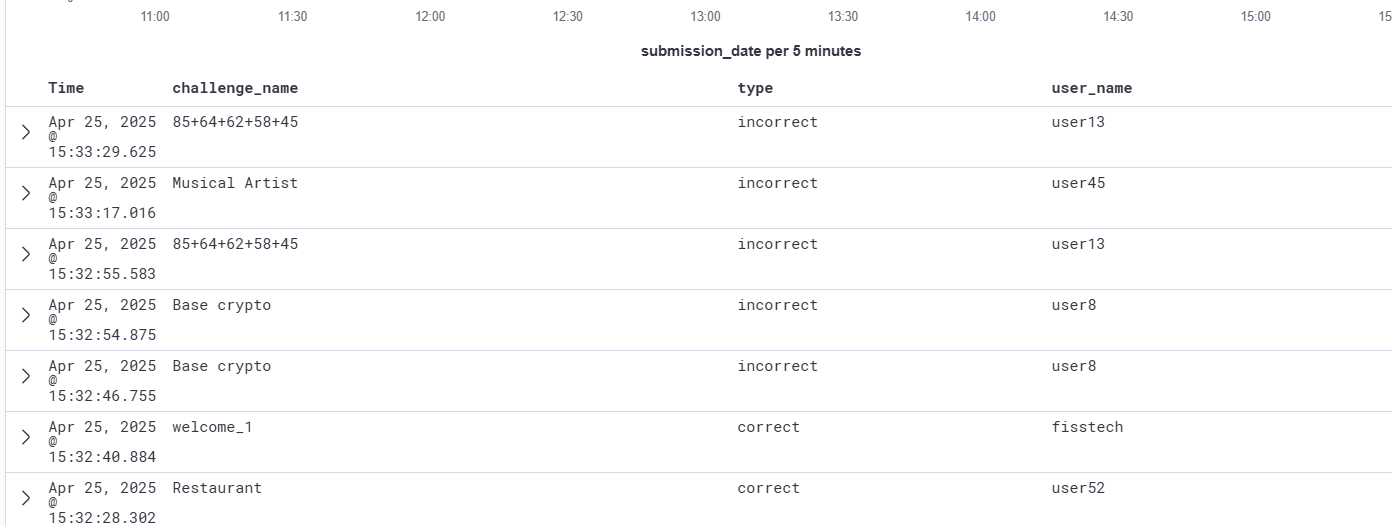Click the 11:30 tick on the time axis
Image resolution: width=1392 pixels, height=526 pixels.
[292, 17]
